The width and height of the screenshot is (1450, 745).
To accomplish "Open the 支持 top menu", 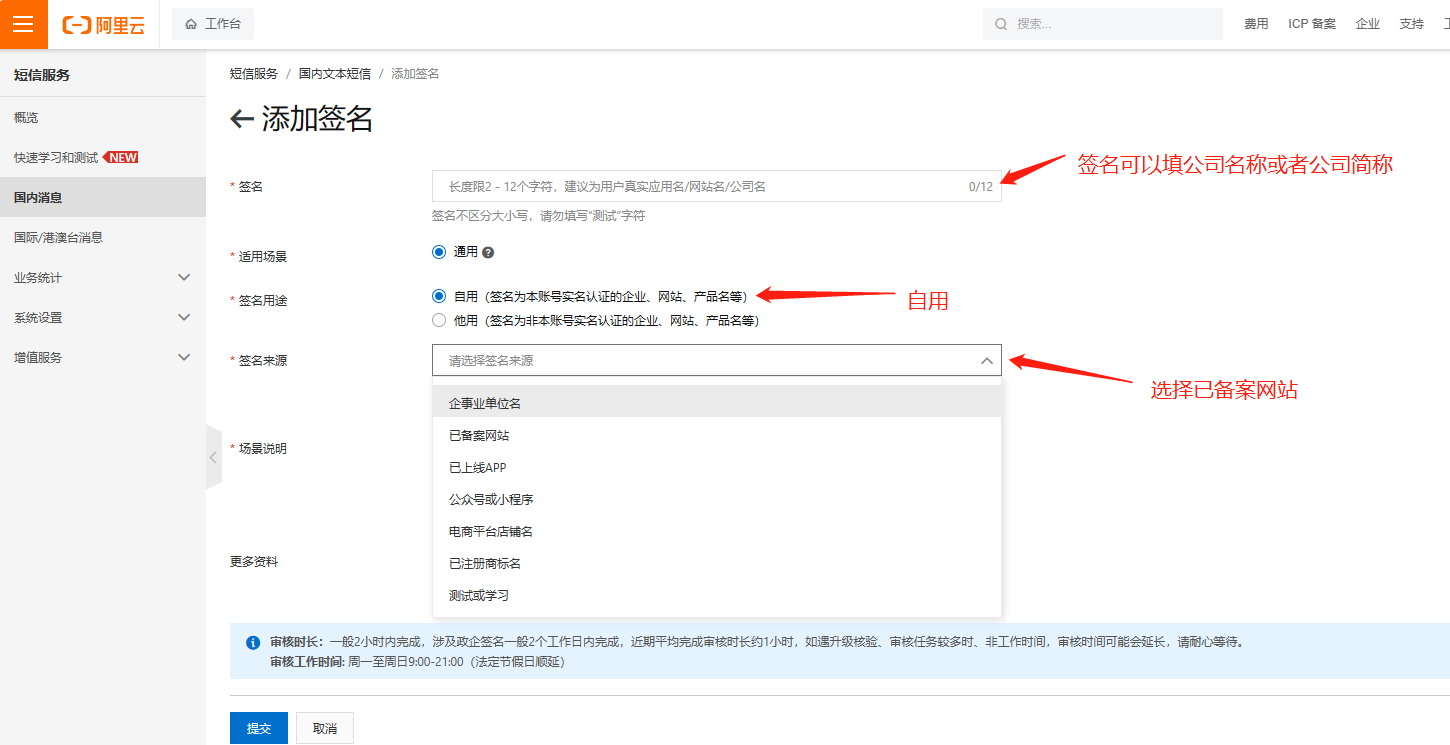I will (1411, 24).
